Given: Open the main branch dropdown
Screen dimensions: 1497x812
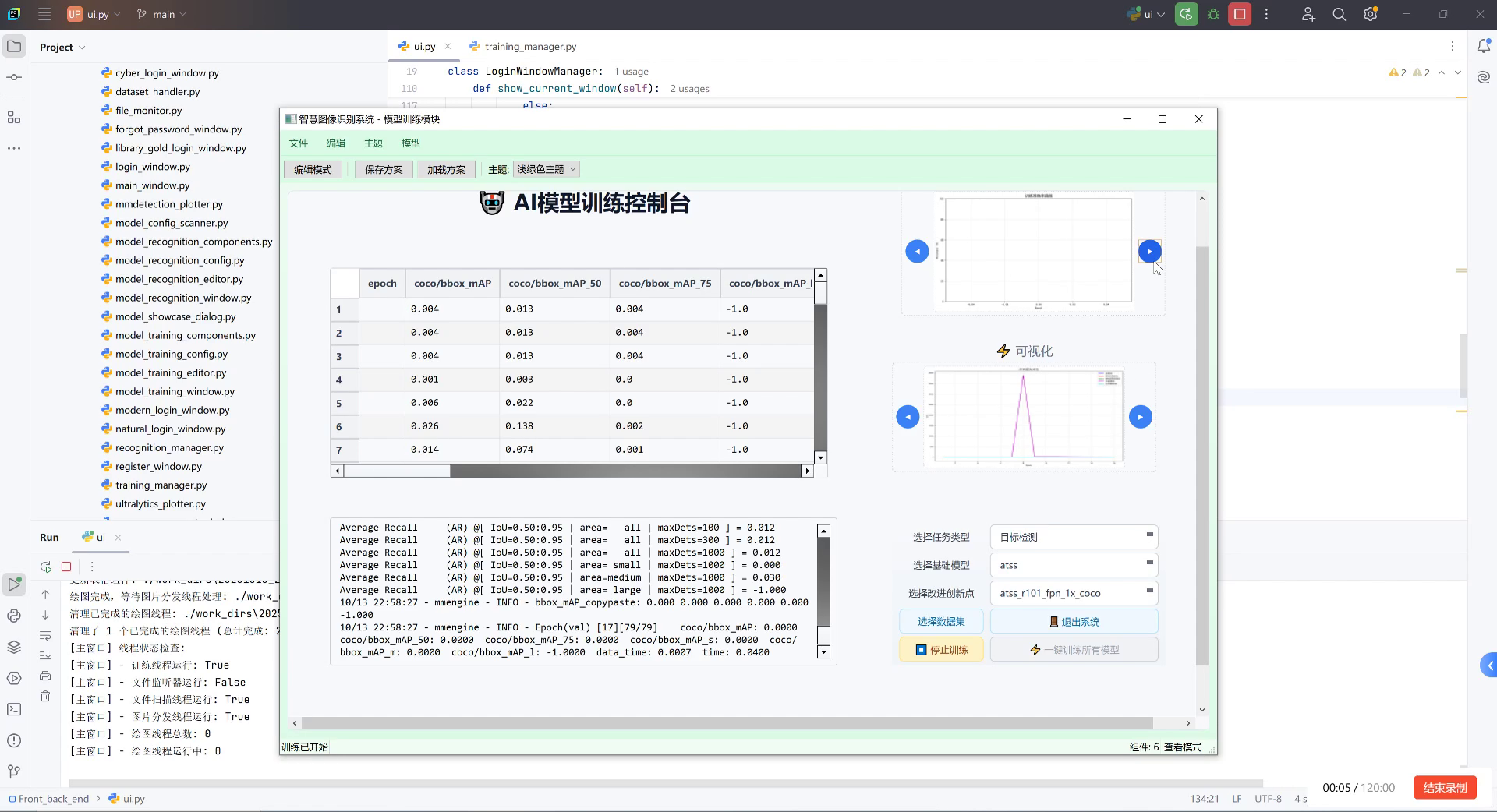Looking at the screenshot, I should coord(162,14).
